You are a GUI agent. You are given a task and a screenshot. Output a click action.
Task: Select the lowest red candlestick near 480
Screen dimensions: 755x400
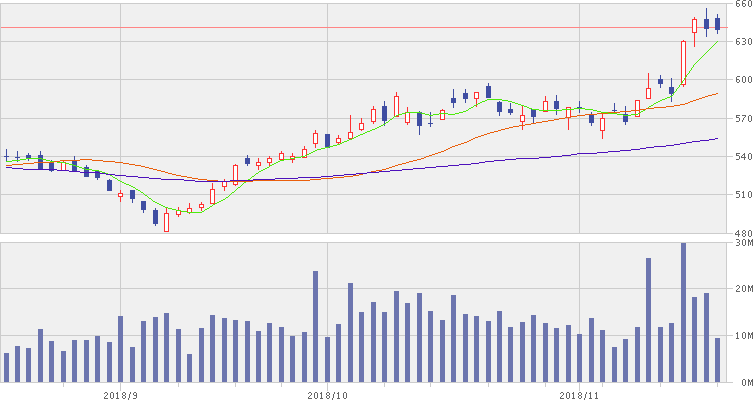(x=167, y=222)
